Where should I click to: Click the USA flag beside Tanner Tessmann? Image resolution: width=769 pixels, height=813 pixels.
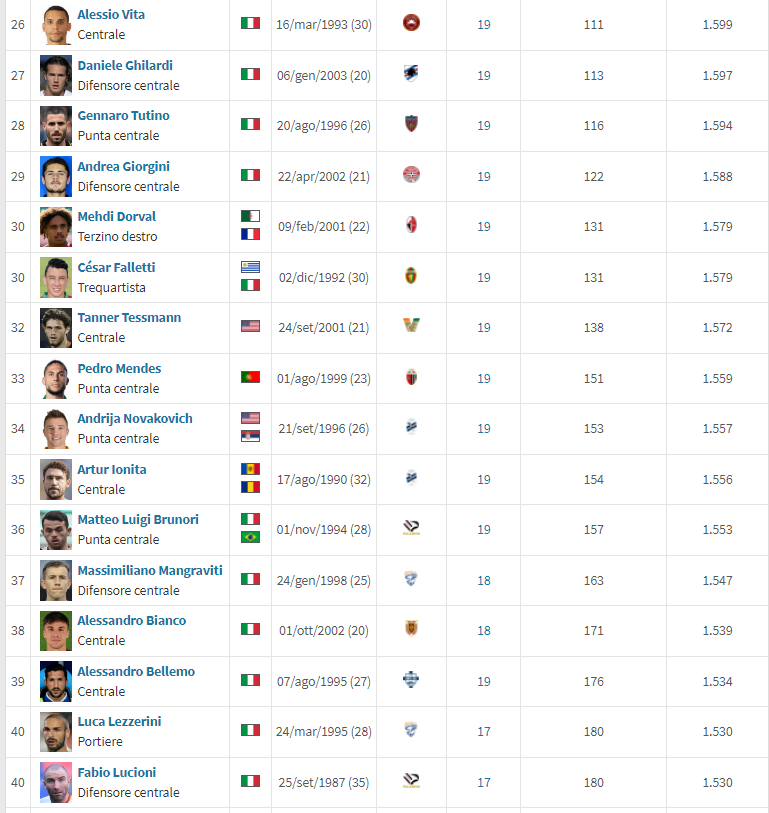coord(250,326)
